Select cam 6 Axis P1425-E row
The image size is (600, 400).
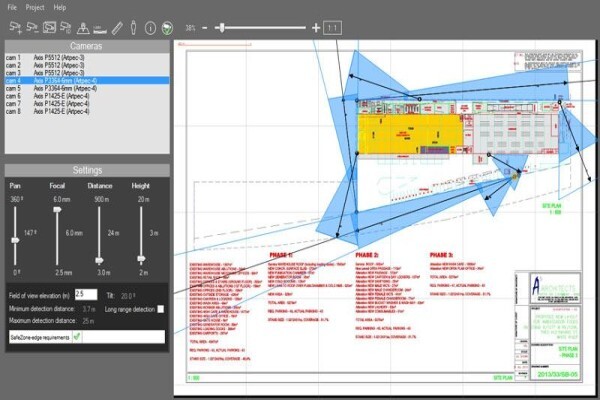(x=87, y=96)
